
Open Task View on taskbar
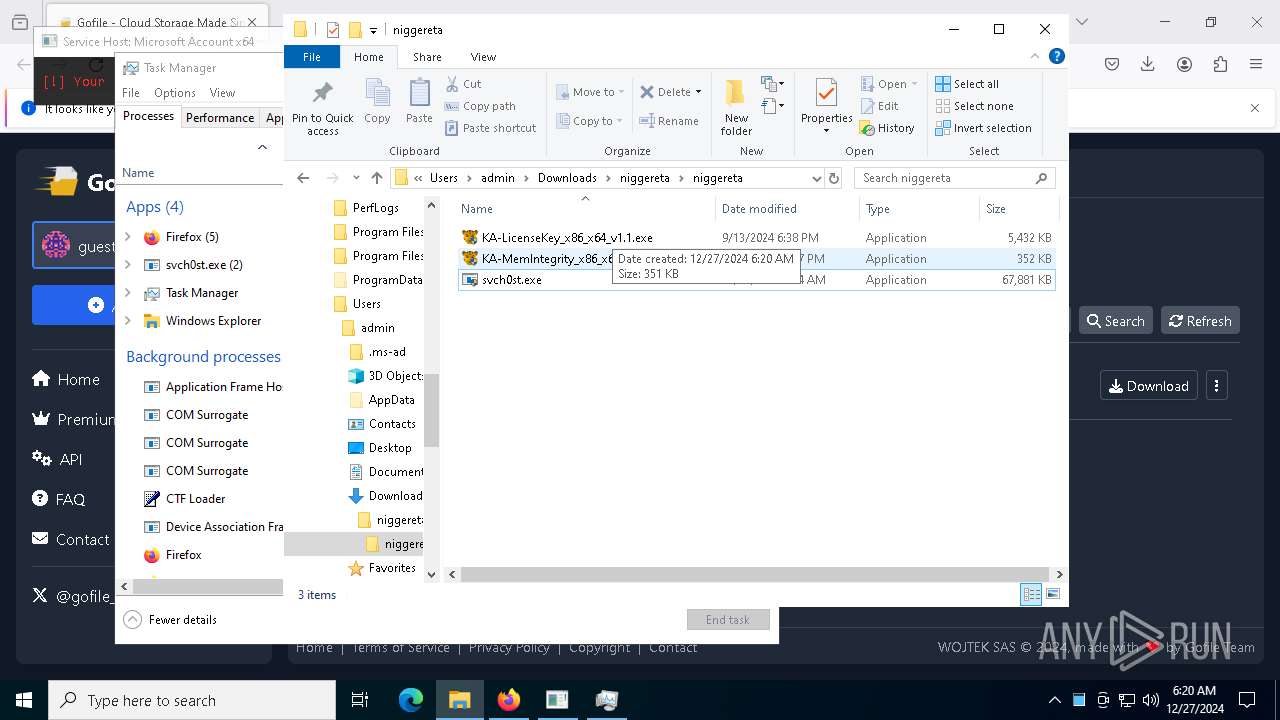[x=360, y=700]
